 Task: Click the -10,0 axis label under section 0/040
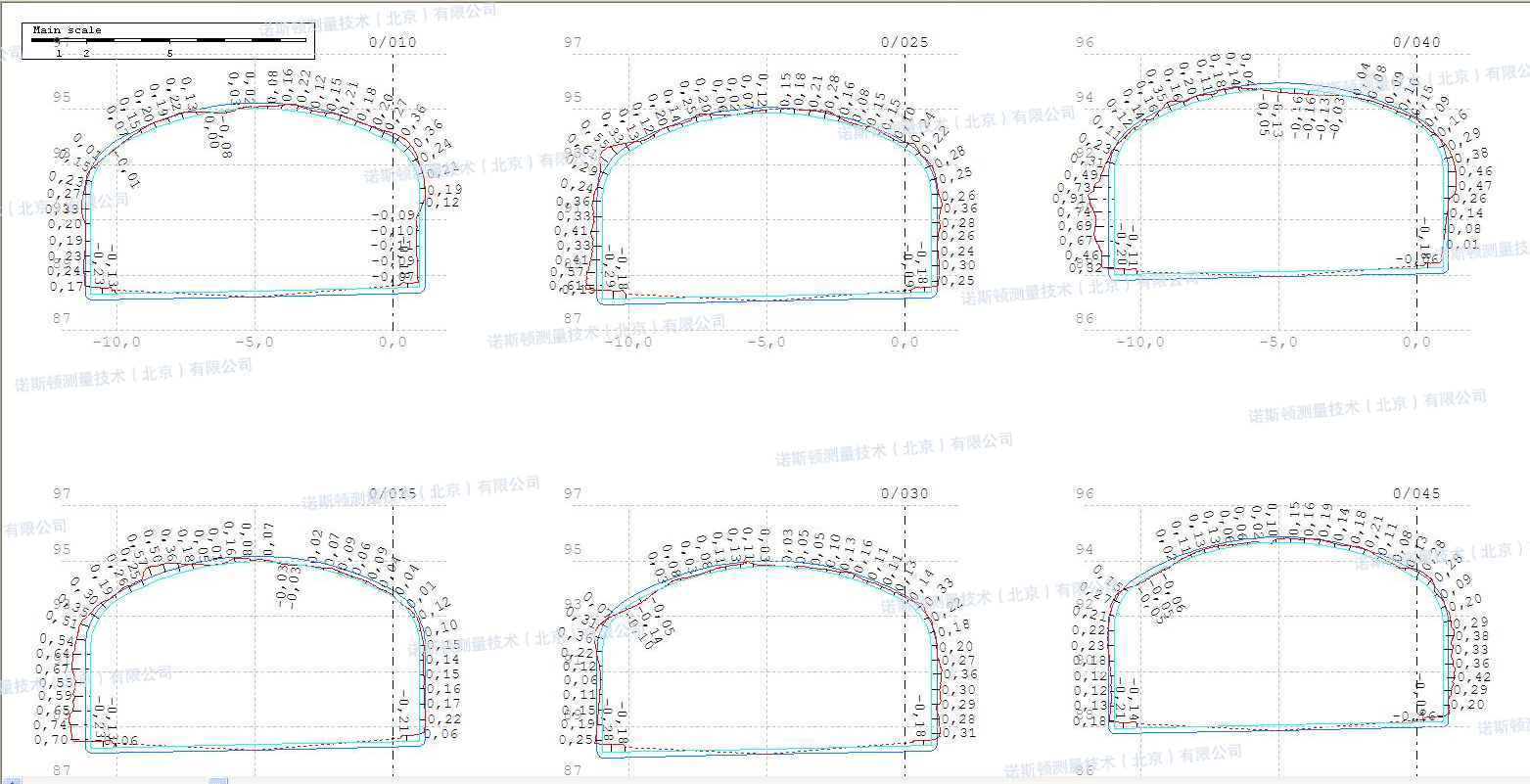click(x=1140, y=342)
